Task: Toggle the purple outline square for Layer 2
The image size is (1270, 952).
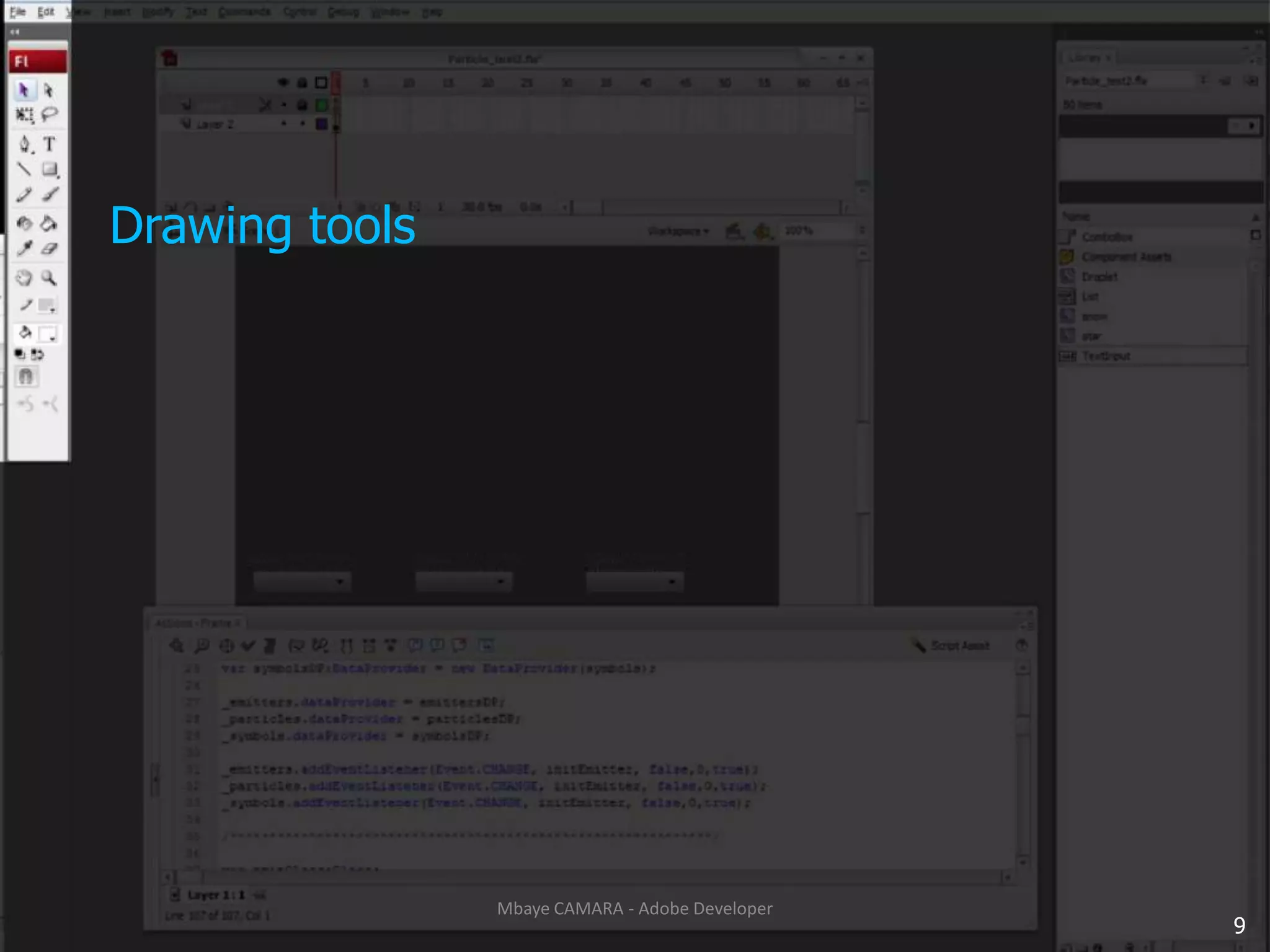Action: click(x=321, y=124)
